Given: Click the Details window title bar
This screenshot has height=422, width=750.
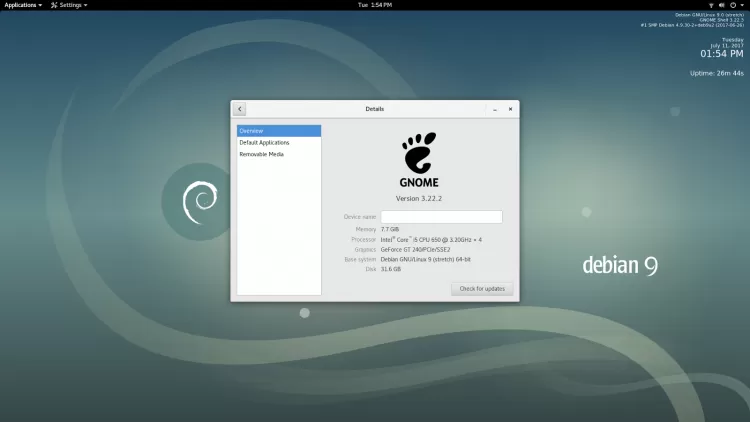Looking at the screenshot, I should pyautogui.click(x=375, y=109).
